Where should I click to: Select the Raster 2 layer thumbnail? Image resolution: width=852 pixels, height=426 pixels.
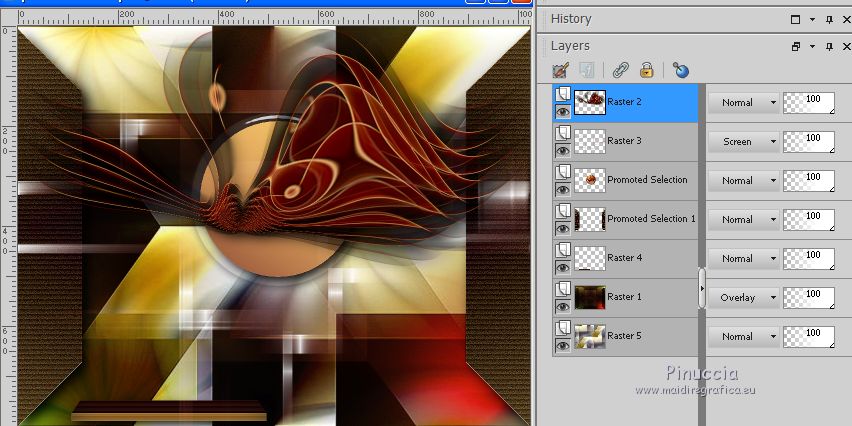590,102
